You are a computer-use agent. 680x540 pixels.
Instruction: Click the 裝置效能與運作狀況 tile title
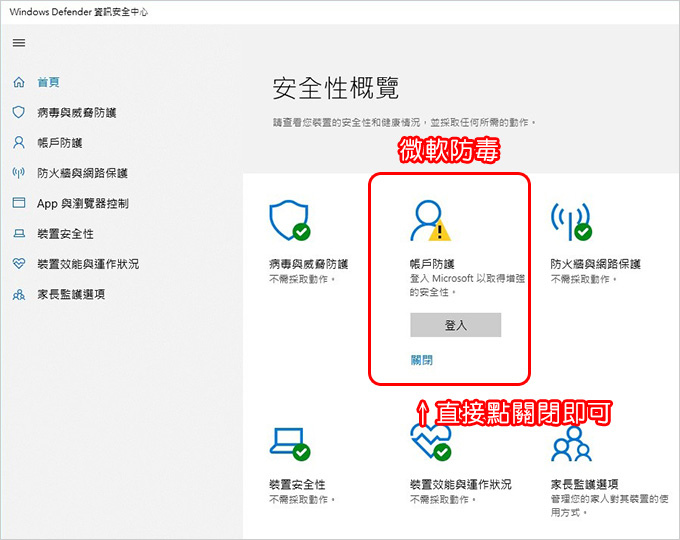coord(461,484)
